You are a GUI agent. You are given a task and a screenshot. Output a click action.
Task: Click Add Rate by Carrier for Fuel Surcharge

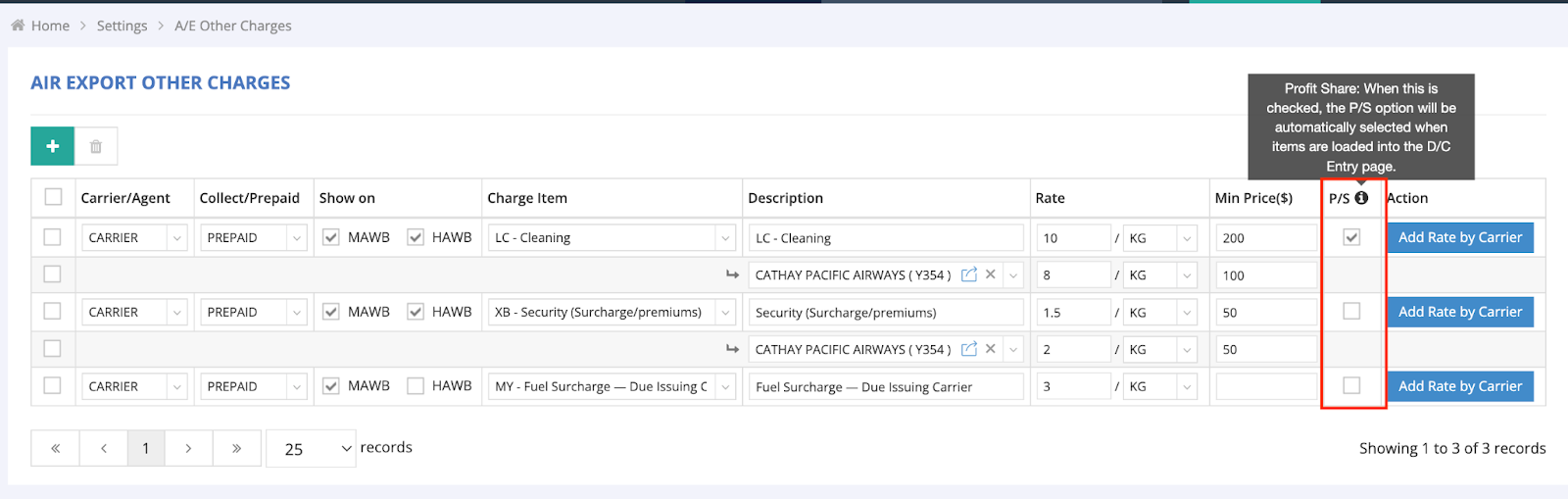click(1459, 386)
